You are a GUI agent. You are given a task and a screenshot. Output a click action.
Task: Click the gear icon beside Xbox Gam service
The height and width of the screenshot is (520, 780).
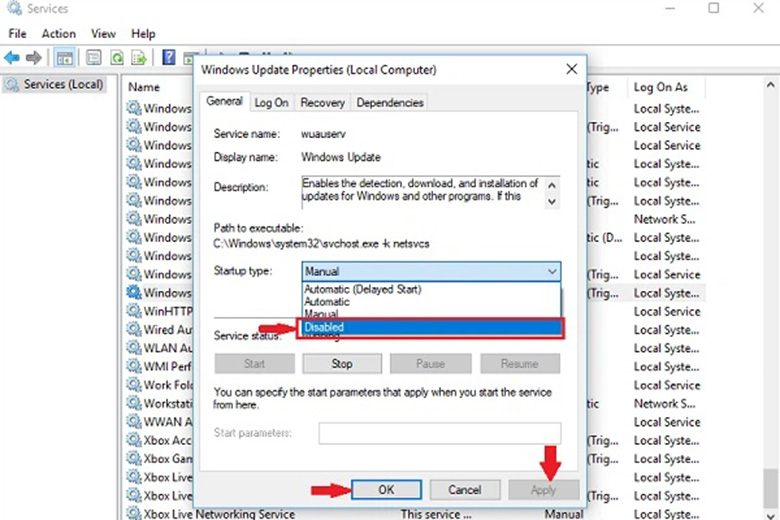click(x=133, y=458)
